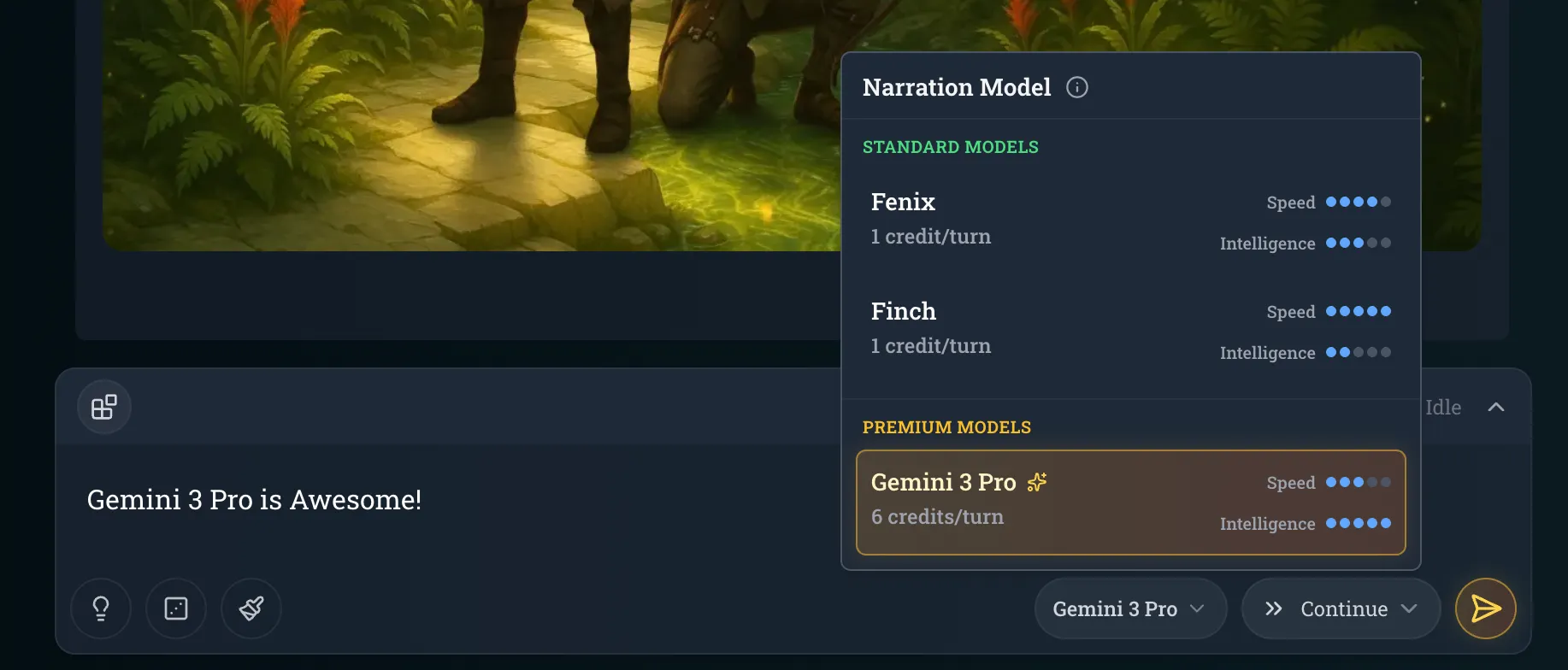Open the Gemini 3 Pro model dropdown
The image size is (1568, 670).
click(1130, 608)
